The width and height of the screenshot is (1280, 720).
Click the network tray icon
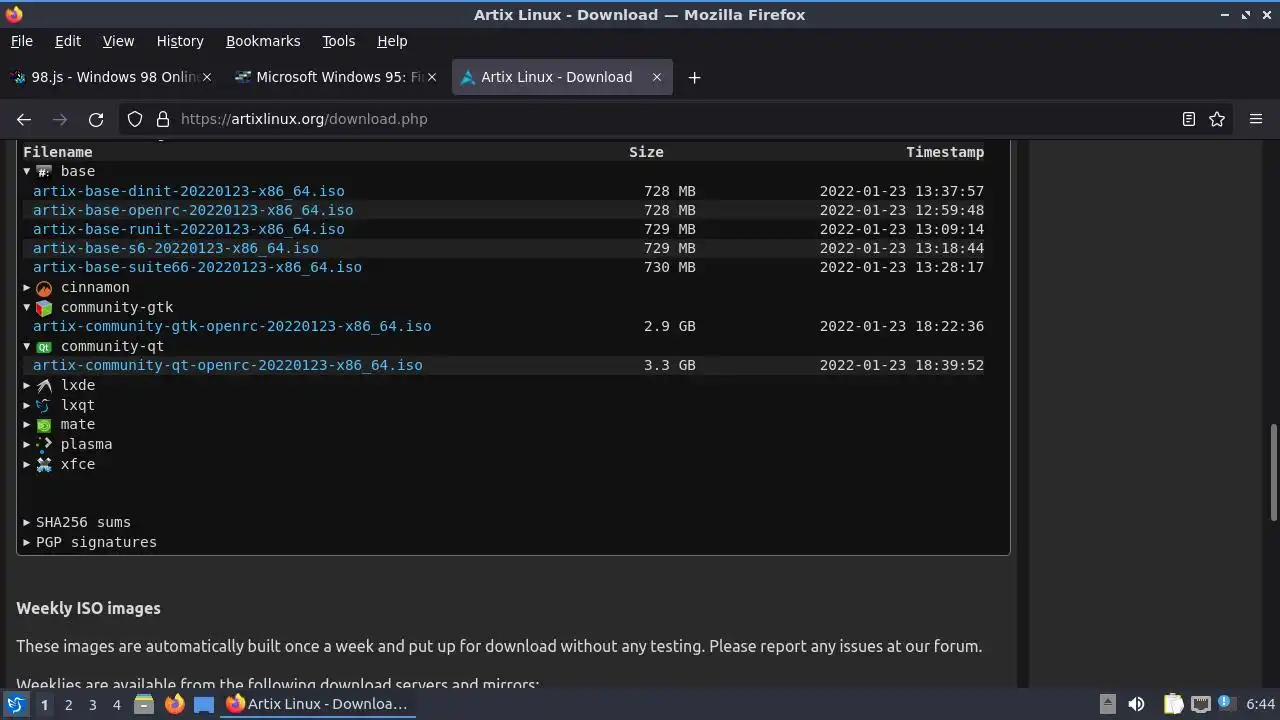[1201, 704]
